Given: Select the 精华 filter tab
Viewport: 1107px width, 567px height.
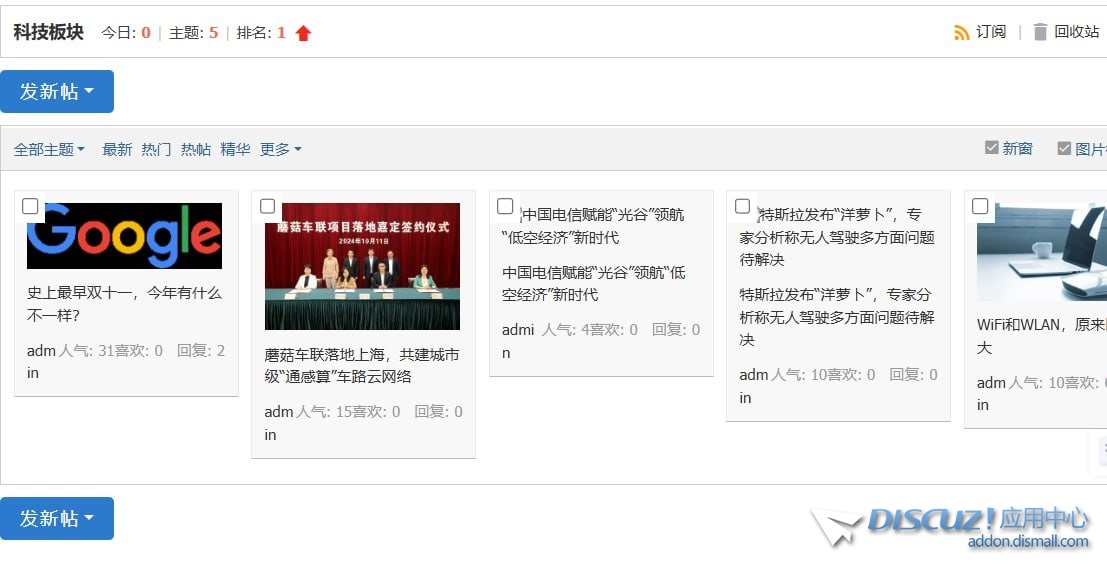Looking at the screenshot, I should pyautogui.click(x=235, y=149).
